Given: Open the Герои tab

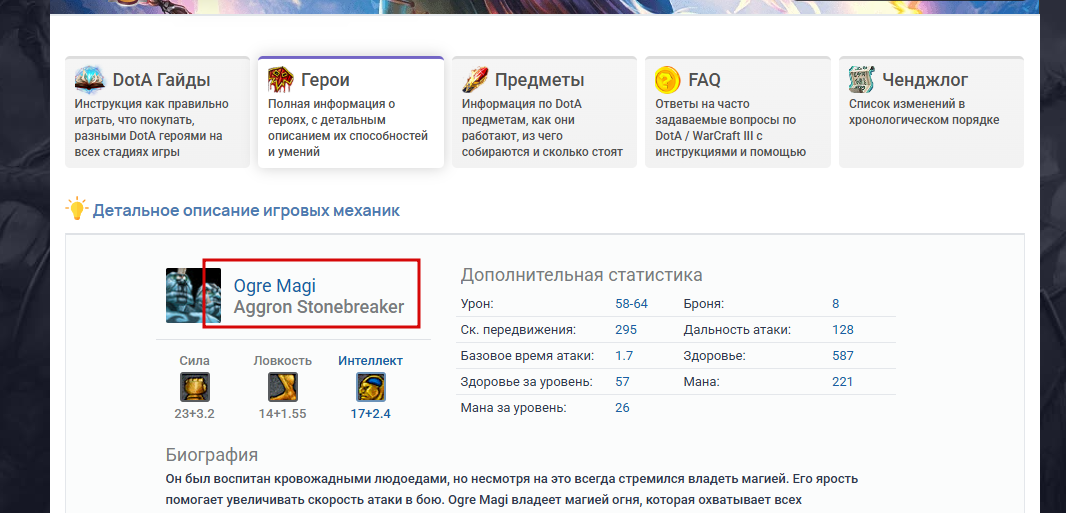Looking at the screenshot, I should 351,112.
